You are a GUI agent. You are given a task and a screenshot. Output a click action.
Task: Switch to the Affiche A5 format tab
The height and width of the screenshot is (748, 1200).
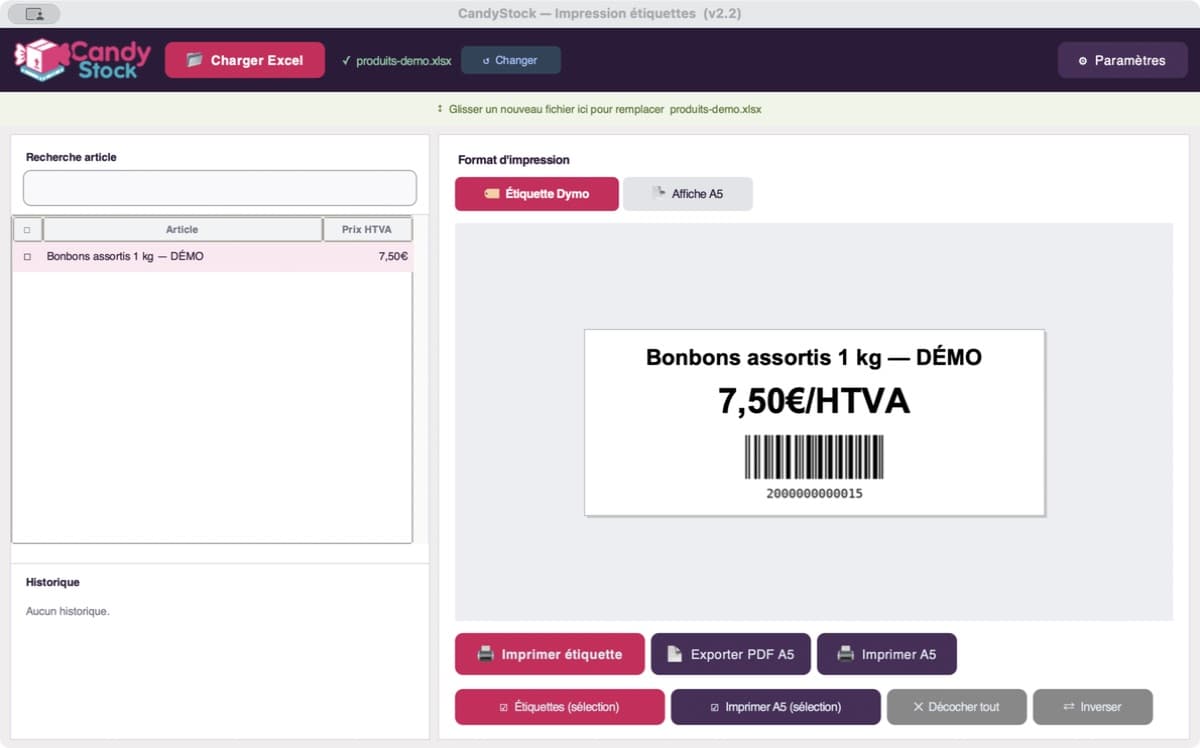pyautogui.click(x=688, y=194)
